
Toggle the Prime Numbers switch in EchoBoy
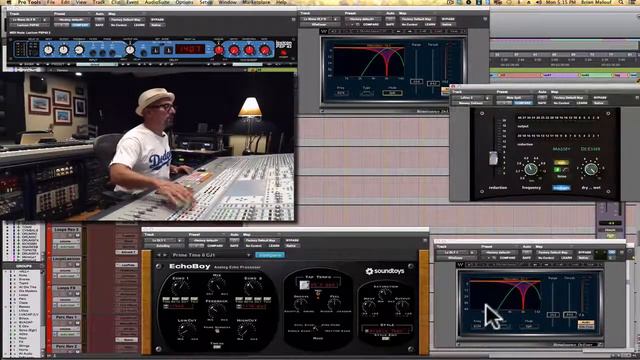(x=217, y=331)
